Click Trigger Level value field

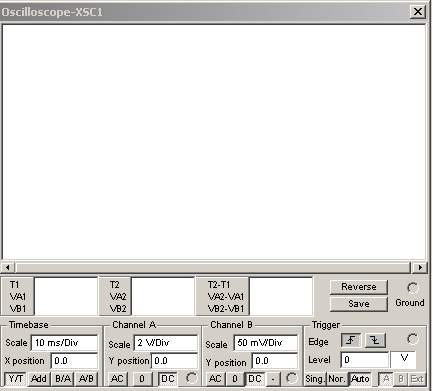click(x=365, y=360)
